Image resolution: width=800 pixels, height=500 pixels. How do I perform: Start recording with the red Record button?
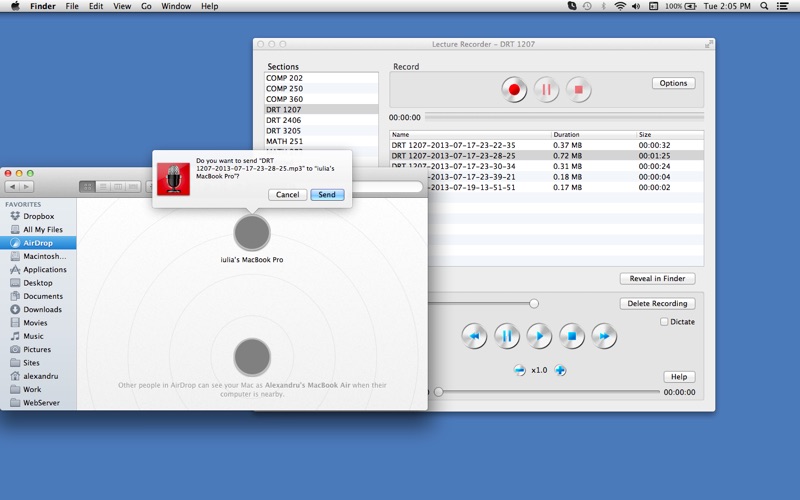pos(514,90)
